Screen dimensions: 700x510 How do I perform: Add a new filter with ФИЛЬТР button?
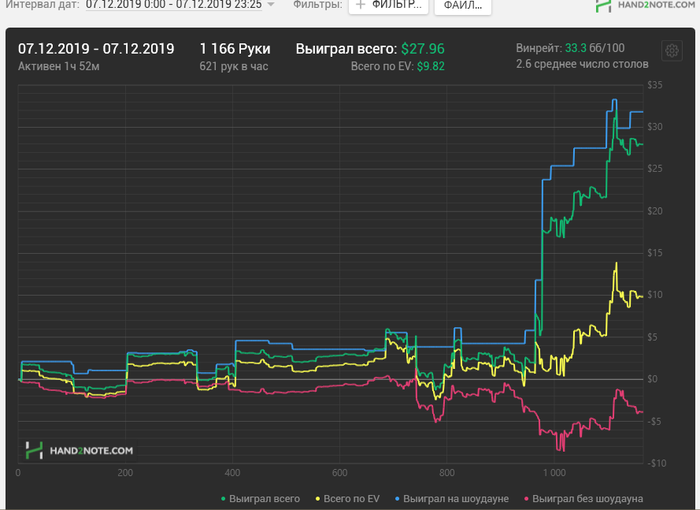tap(388, 6)
